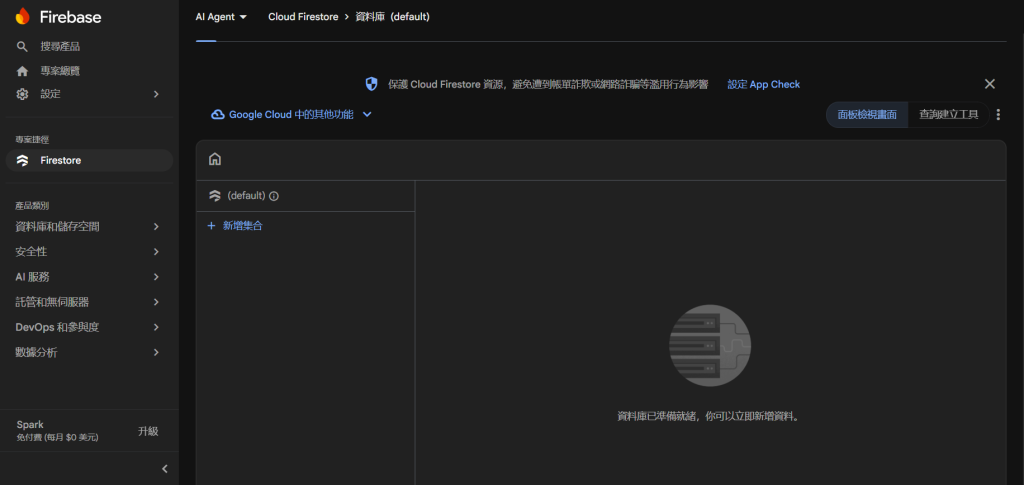The image size is (1024, 485).
Task: Go to 專案總覽
Action: 60,70
